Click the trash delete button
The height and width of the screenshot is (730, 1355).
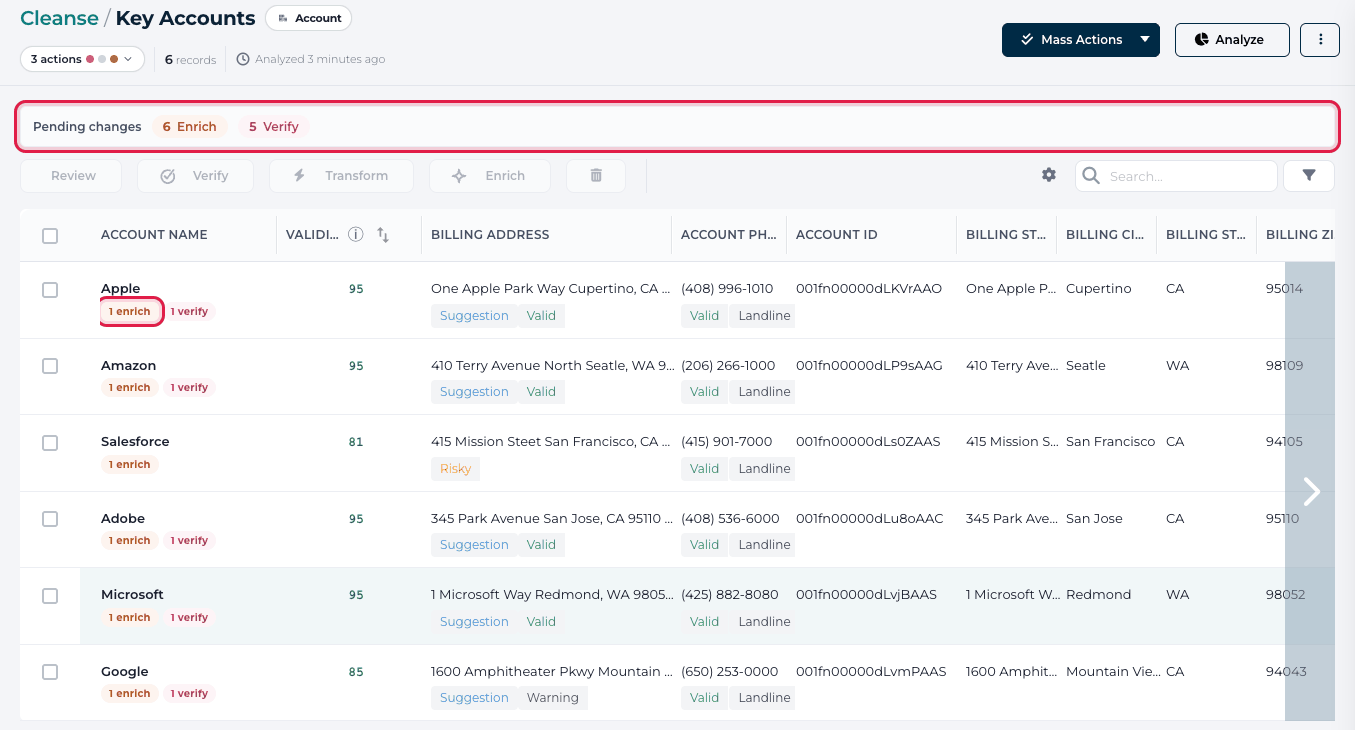(x=596, y=175)
